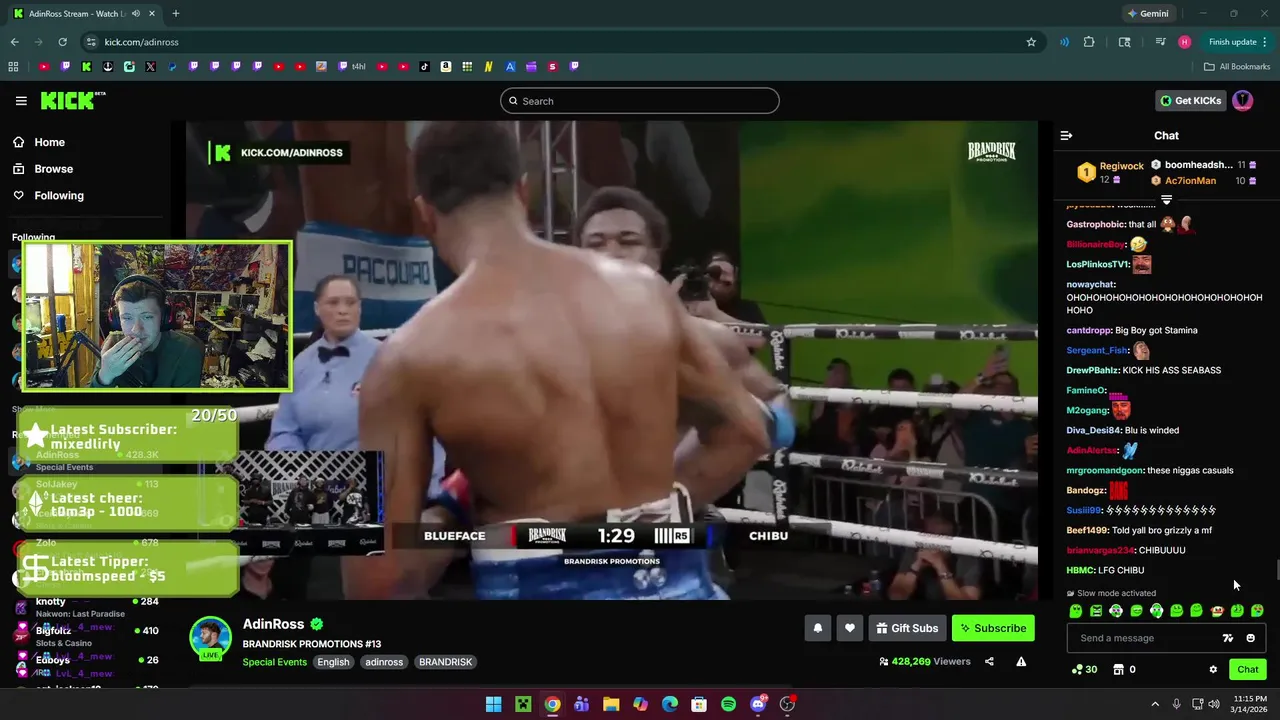The width and height of the screenshot is (1280, 720).
Task: Click username HBMC in chat
Action: [1080, 570]
